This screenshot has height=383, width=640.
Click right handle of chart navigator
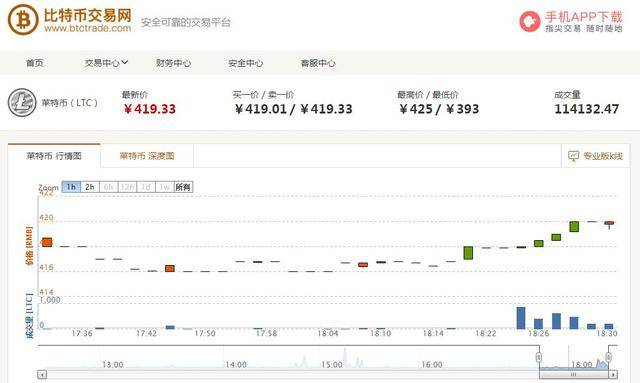(x=608, y=357)
